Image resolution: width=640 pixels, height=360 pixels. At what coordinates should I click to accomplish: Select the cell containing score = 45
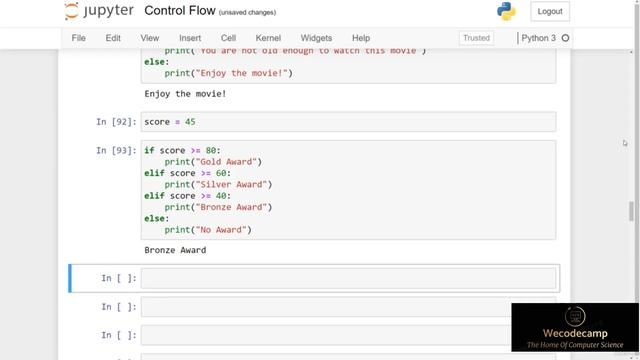click(x=348, y=122)
